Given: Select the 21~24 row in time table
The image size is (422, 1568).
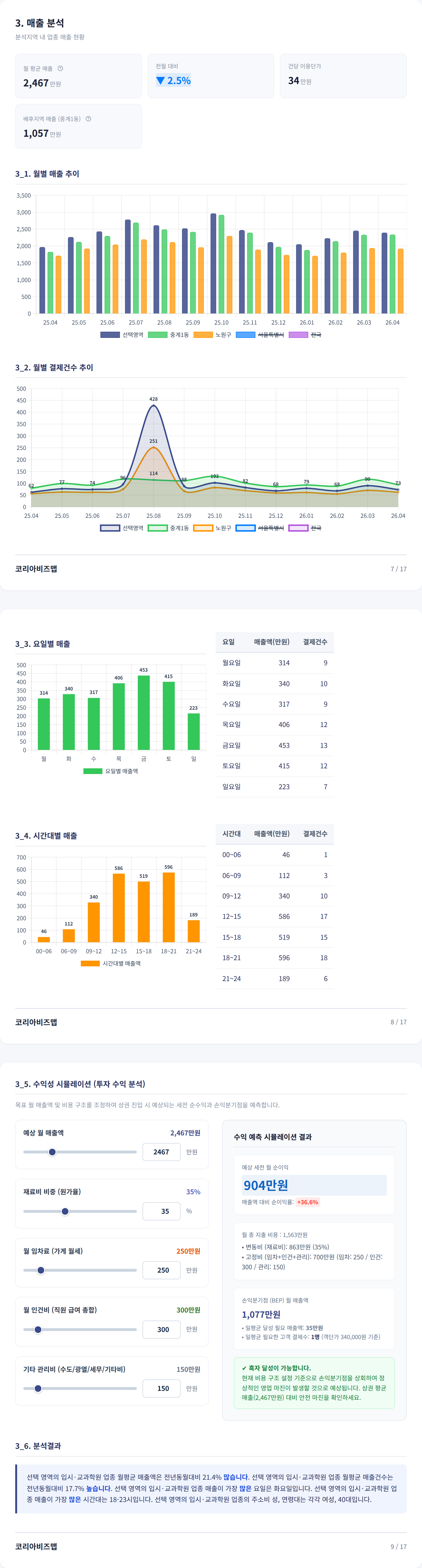Looking at the screenshot, I should click(275, 979).
